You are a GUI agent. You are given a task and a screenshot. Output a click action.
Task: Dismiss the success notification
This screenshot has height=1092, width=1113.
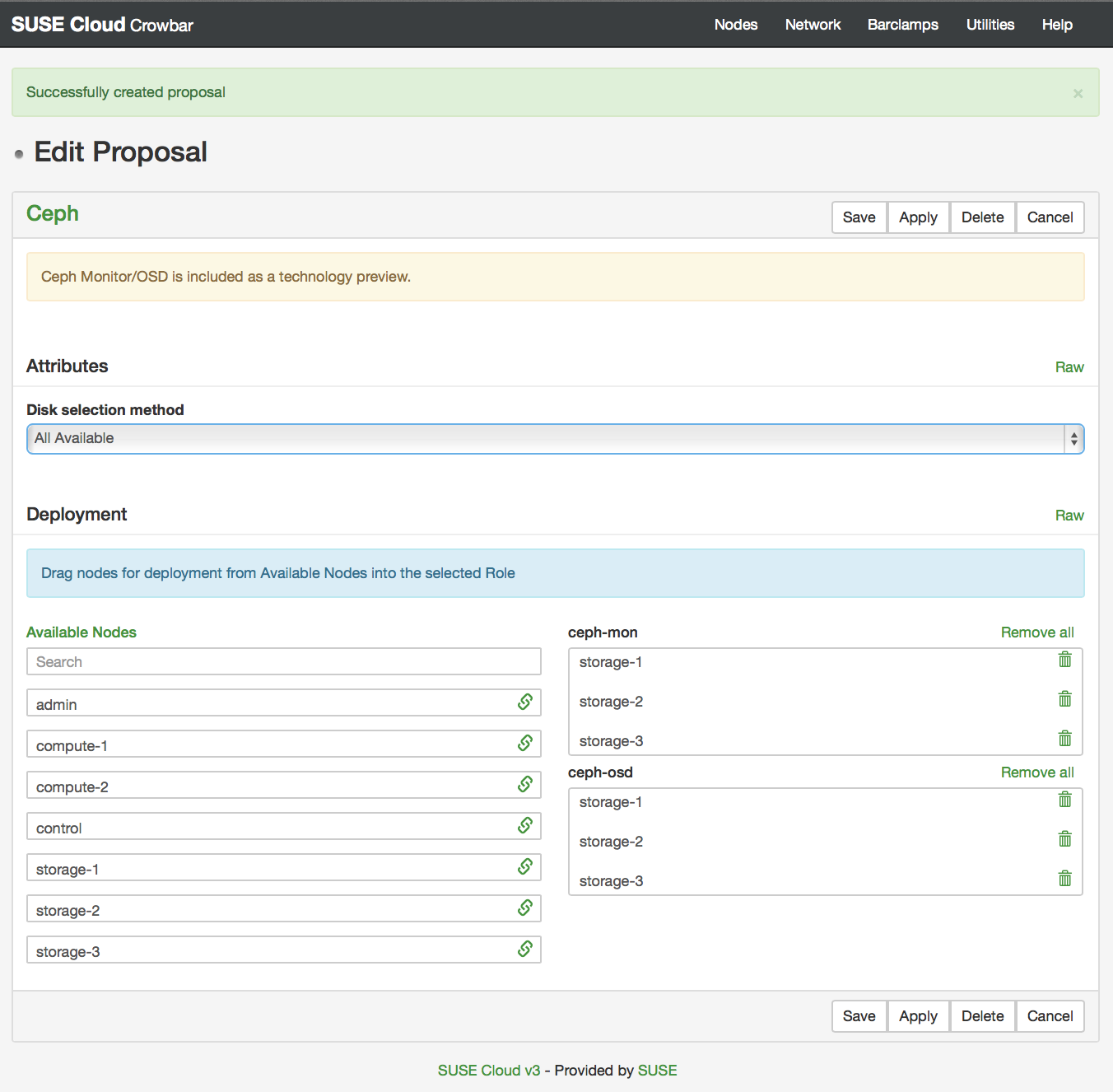tap(1078, 94)
